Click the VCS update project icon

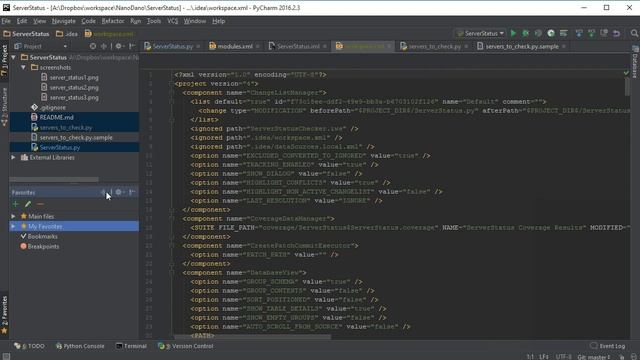coord(579,33)
